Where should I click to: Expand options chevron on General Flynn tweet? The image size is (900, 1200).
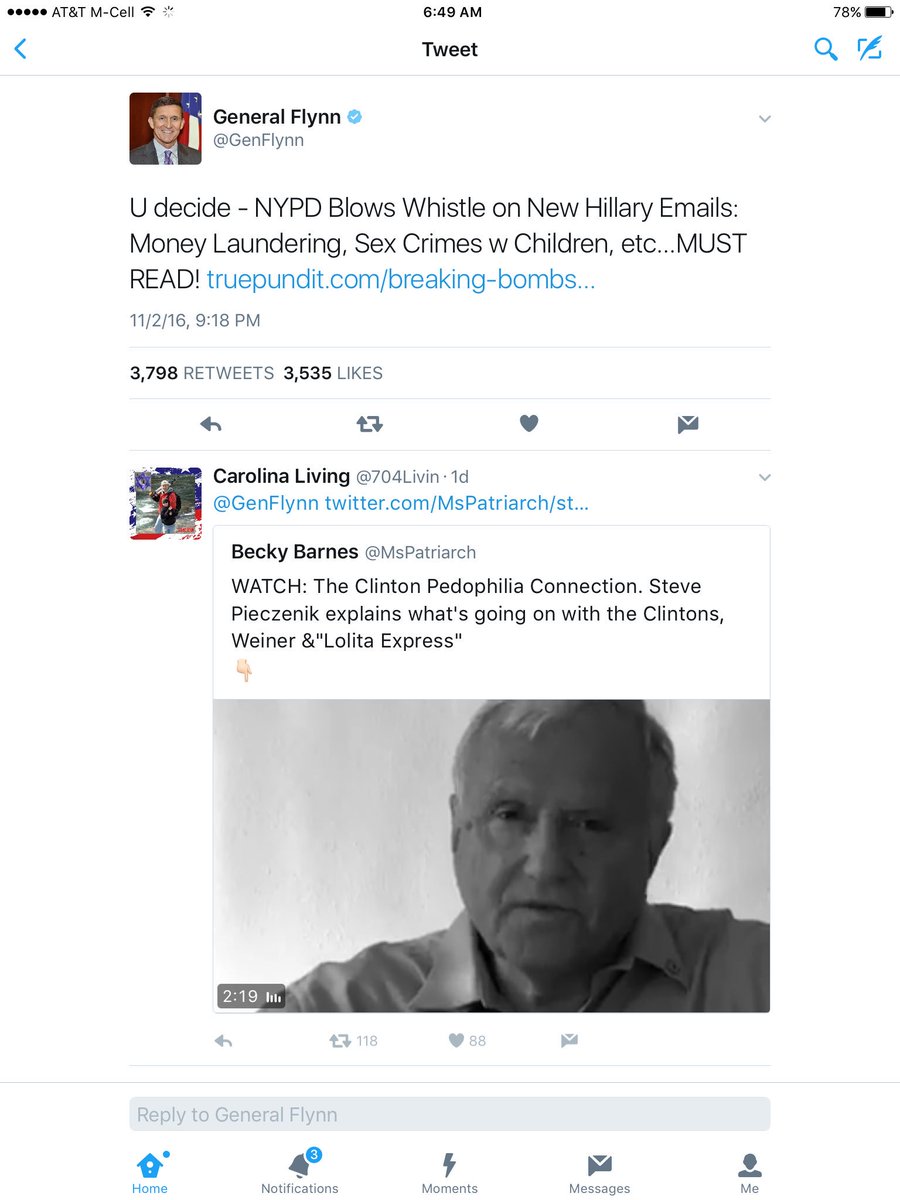point(765,119)
